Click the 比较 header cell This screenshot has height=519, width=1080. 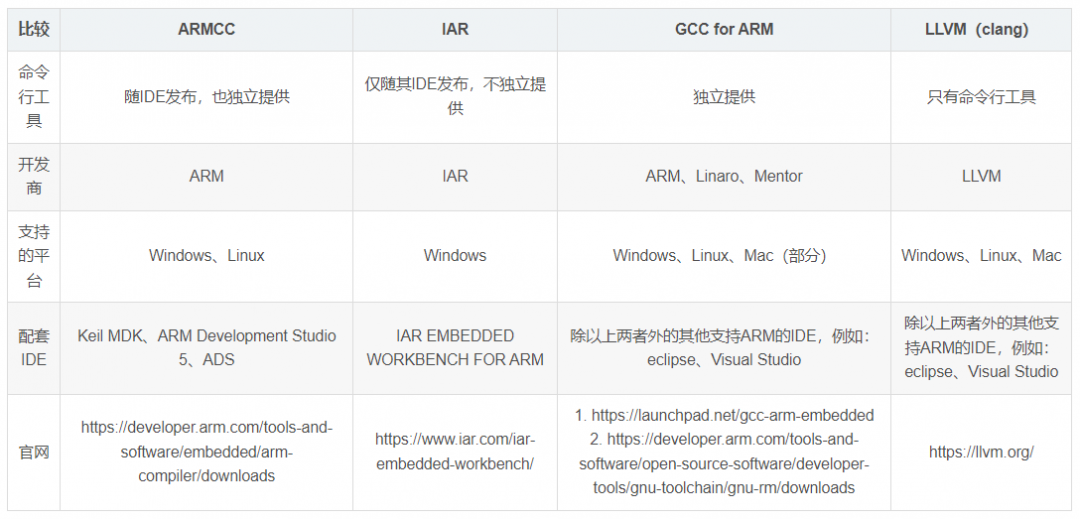pyautogui.click(x=34, y=29)
